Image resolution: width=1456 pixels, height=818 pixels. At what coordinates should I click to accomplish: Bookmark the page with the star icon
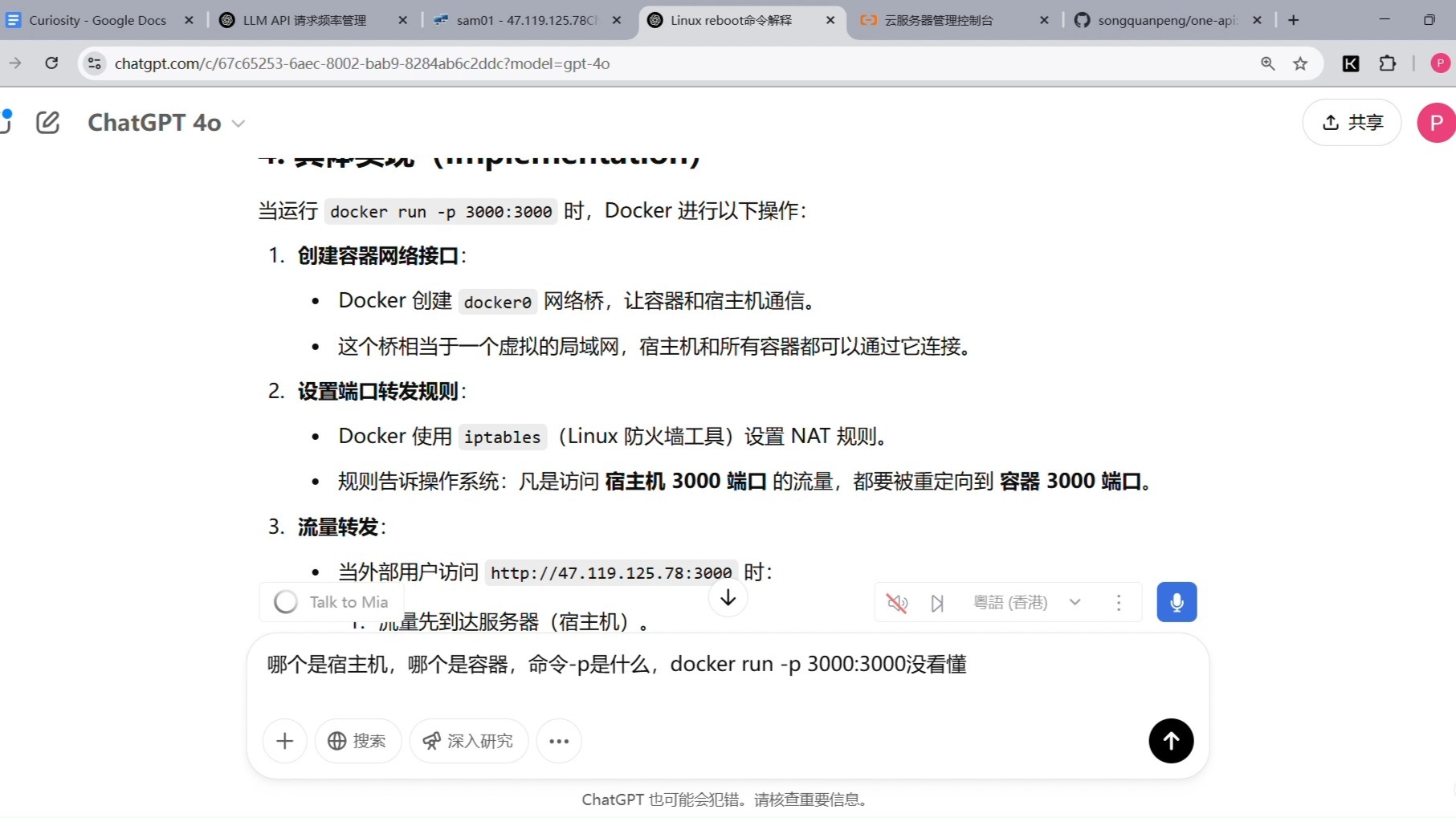click(x=1301, y=63)
